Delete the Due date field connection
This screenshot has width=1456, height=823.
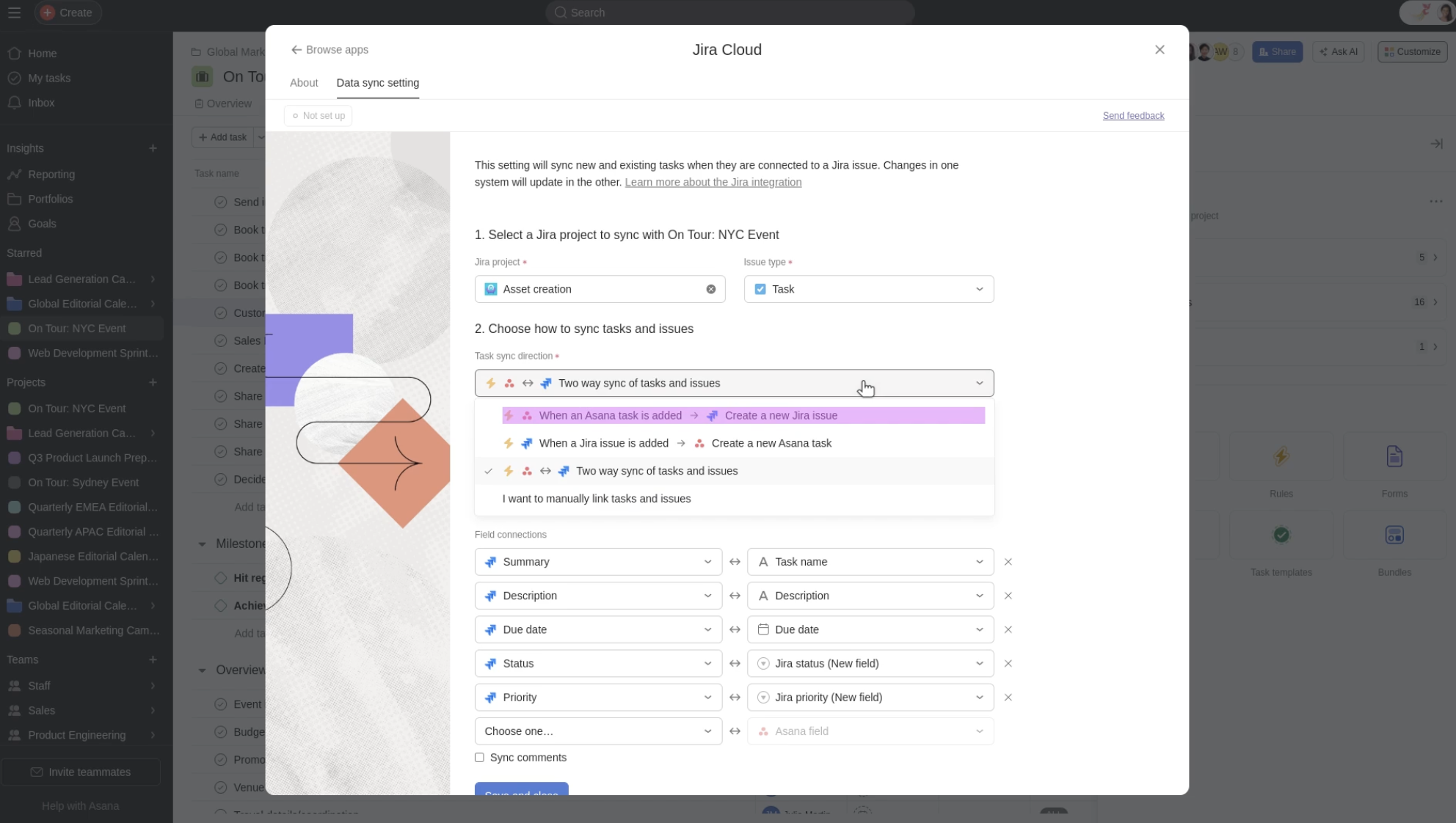1008,629
